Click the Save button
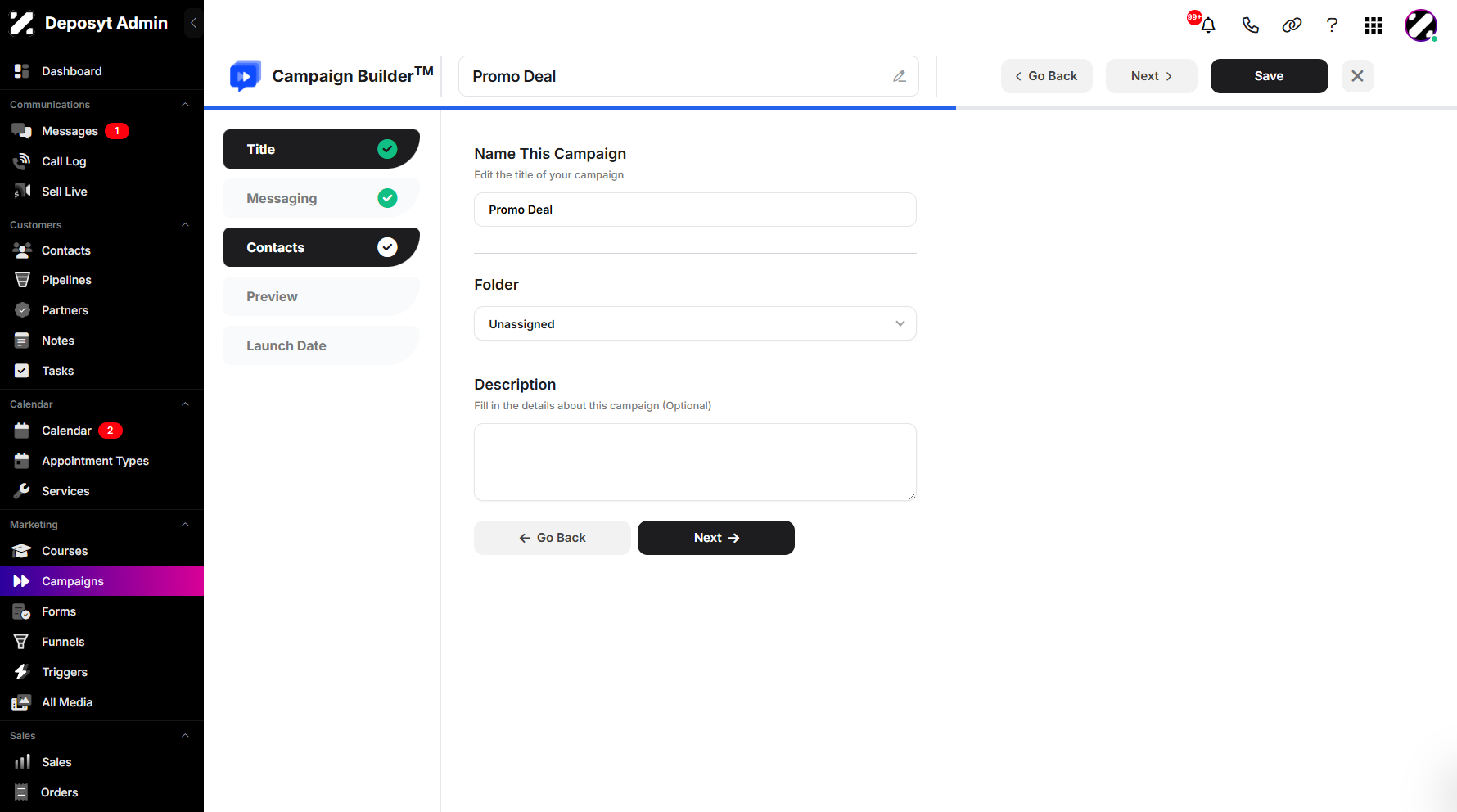This screenshot has width=1457, height=812. [1269, 76]
